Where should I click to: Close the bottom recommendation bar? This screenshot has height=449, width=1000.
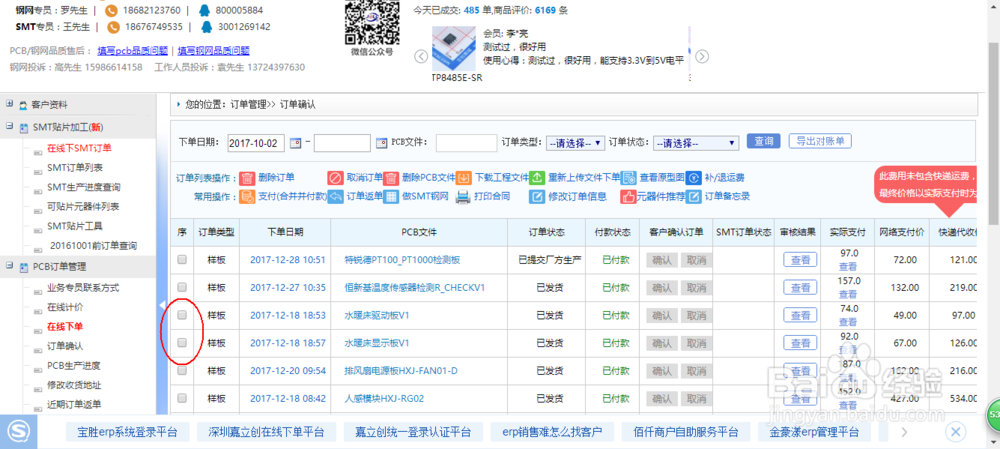tap(955, 432)
